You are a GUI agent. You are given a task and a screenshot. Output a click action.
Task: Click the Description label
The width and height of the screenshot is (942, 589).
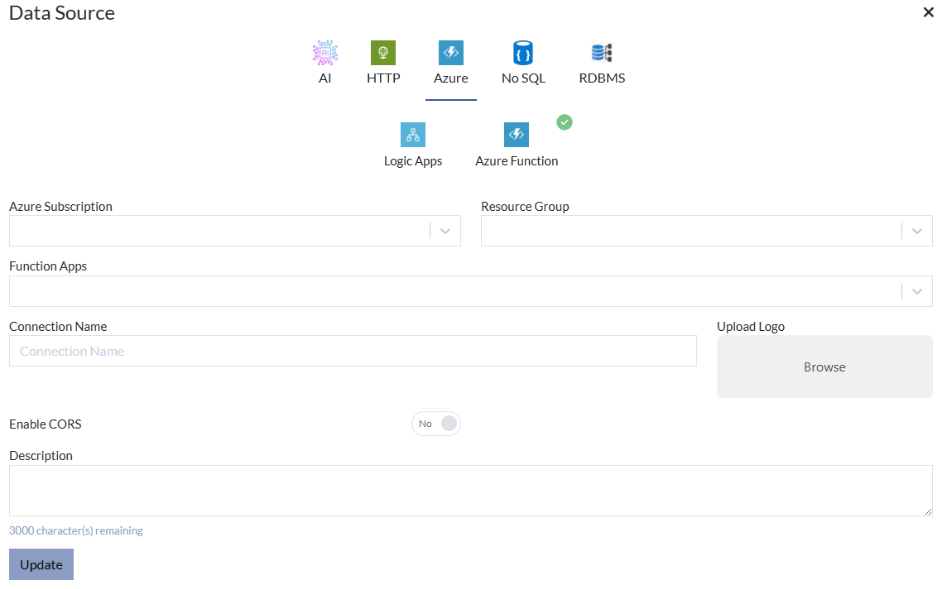coord(41,456)
